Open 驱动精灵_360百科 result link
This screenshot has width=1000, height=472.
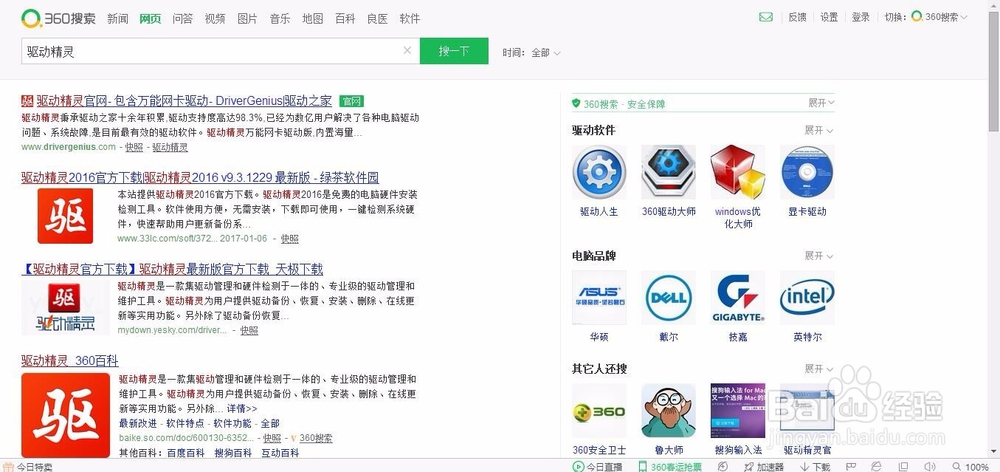(x=70, y=361)
